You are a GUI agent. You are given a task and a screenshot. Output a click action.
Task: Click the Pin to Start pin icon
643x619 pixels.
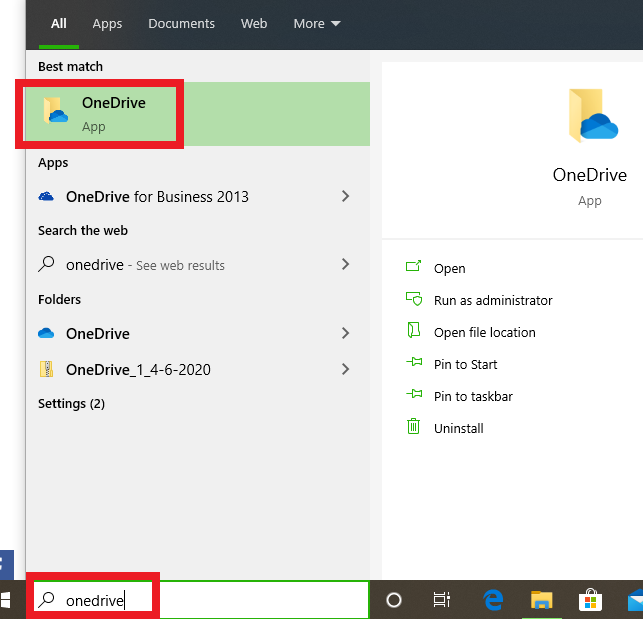[414, 362]
